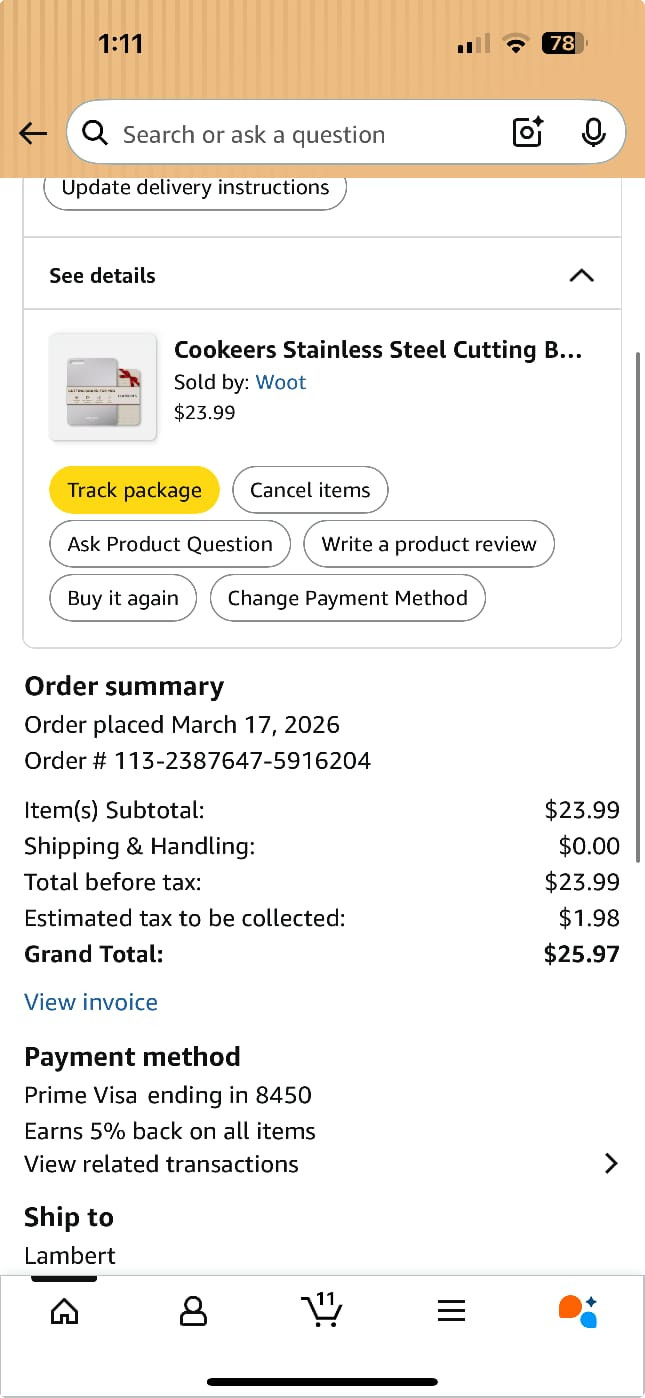Select Write a product review
Image resolution: width=645 pixels, height=1398 pixels.
[428, 544]
